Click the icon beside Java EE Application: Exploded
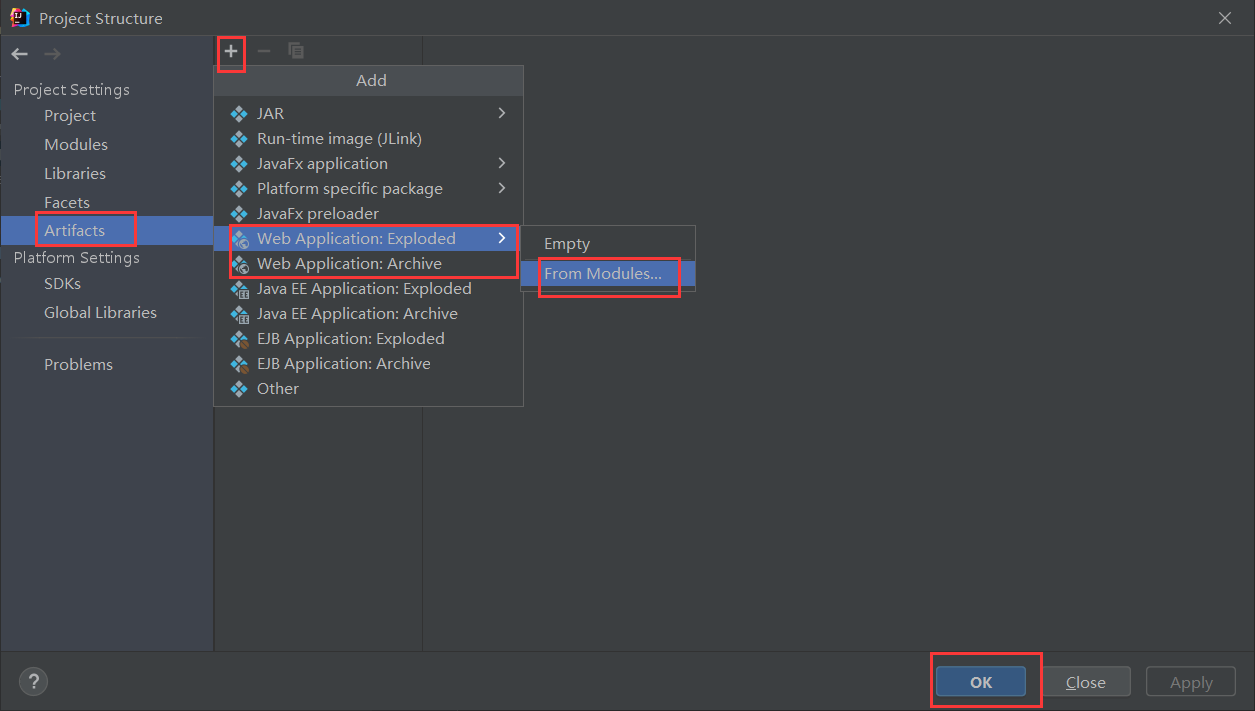This screenshot has width=1255, height=711. click(x=239, y=289)
